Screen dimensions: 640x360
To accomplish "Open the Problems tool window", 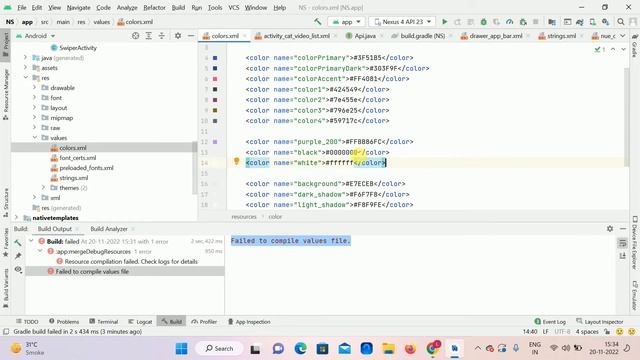I will point(64,322).
